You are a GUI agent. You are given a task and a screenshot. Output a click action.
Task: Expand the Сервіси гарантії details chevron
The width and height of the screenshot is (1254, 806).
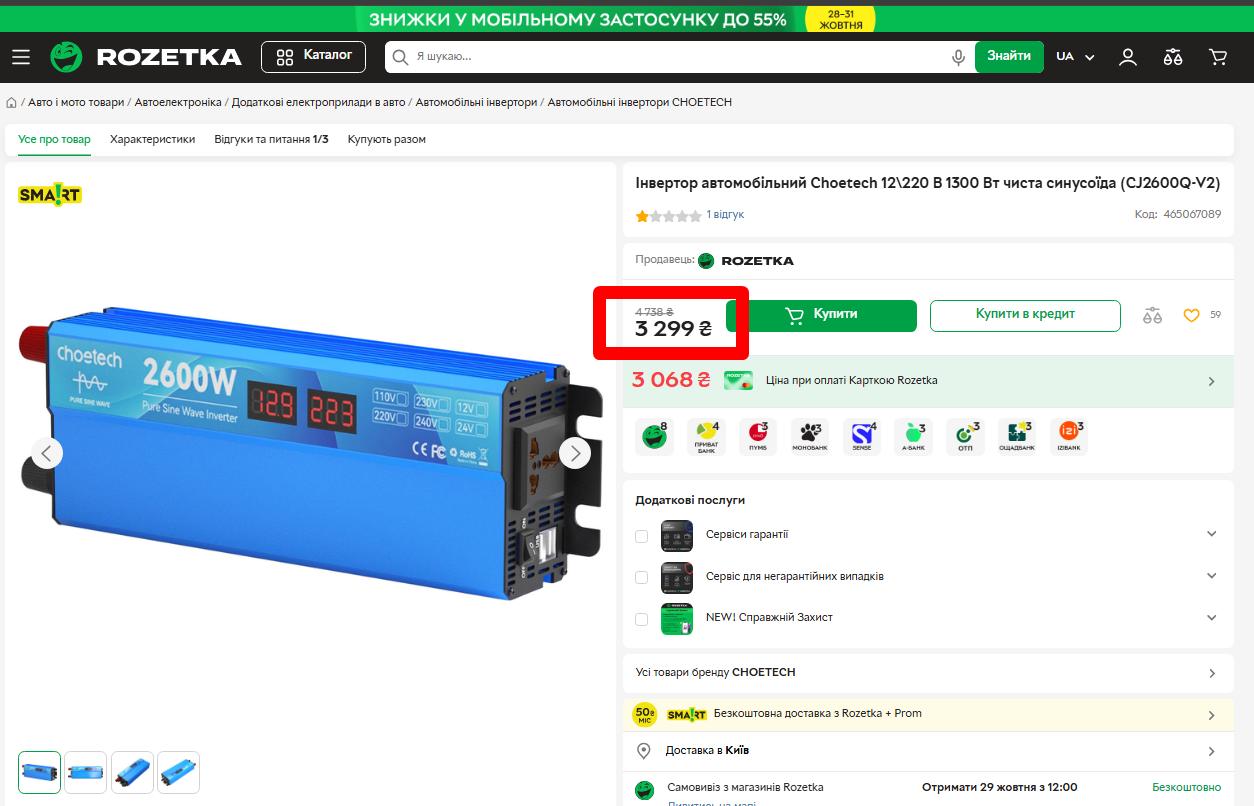pos(1211,536)
